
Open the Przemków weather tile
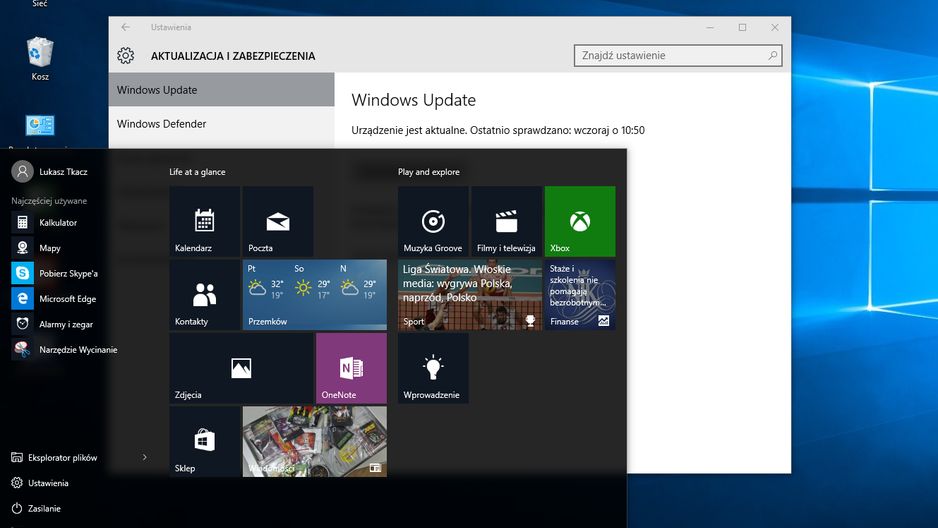[x=315, y=295]
